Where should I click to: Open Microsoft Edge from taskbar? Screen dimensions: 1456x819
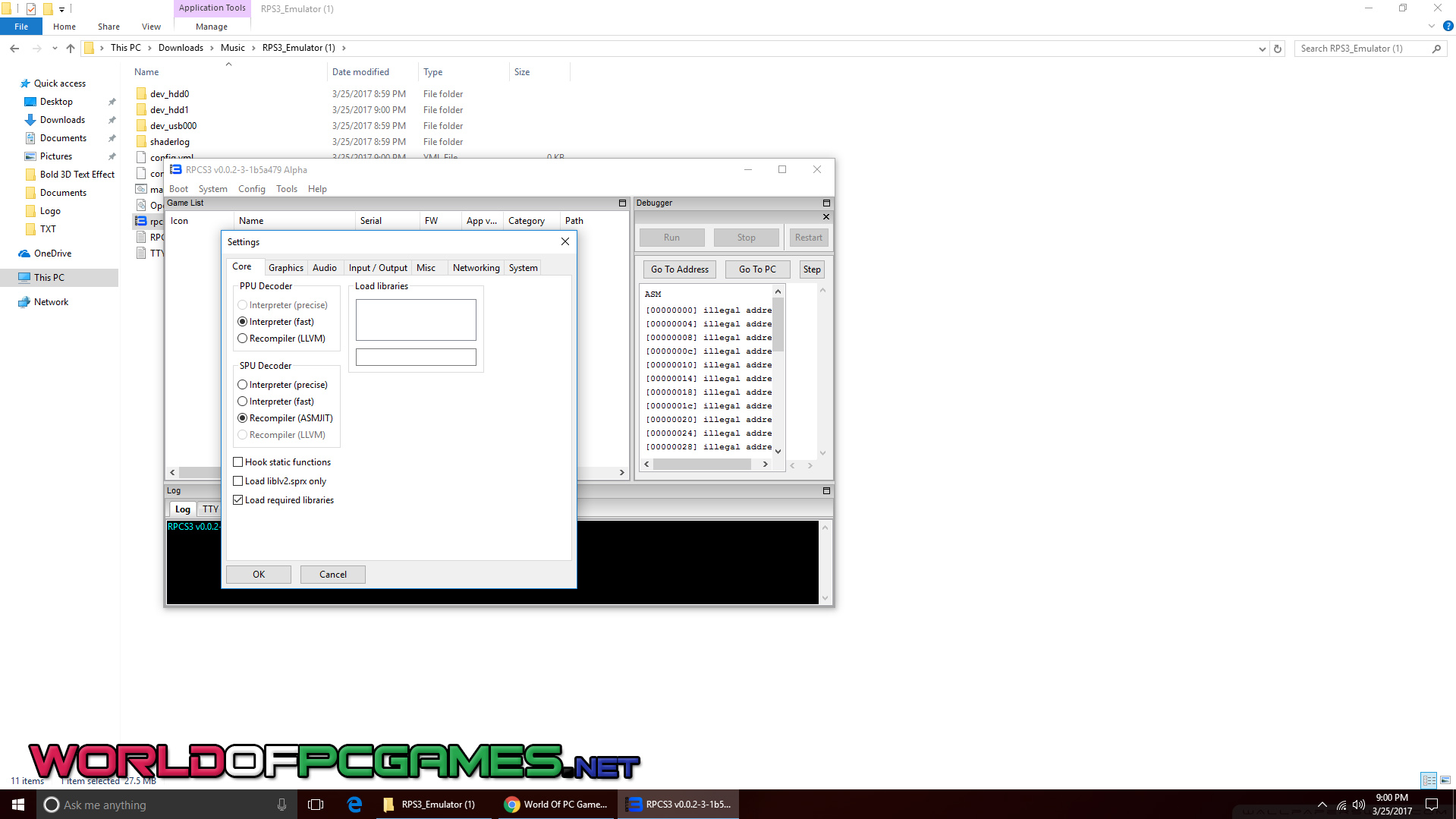[x=354, y=805]
